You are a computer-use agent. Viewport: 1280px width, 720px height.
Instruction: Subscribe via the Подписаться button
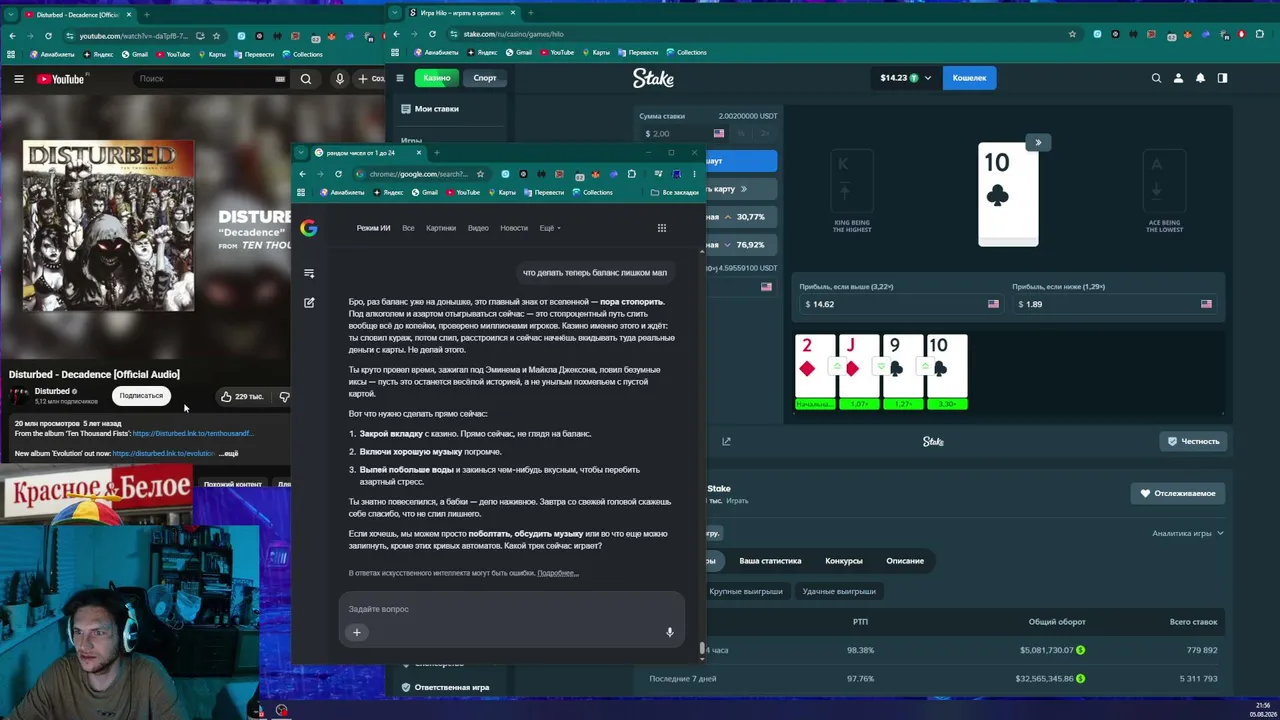[141, 396]
